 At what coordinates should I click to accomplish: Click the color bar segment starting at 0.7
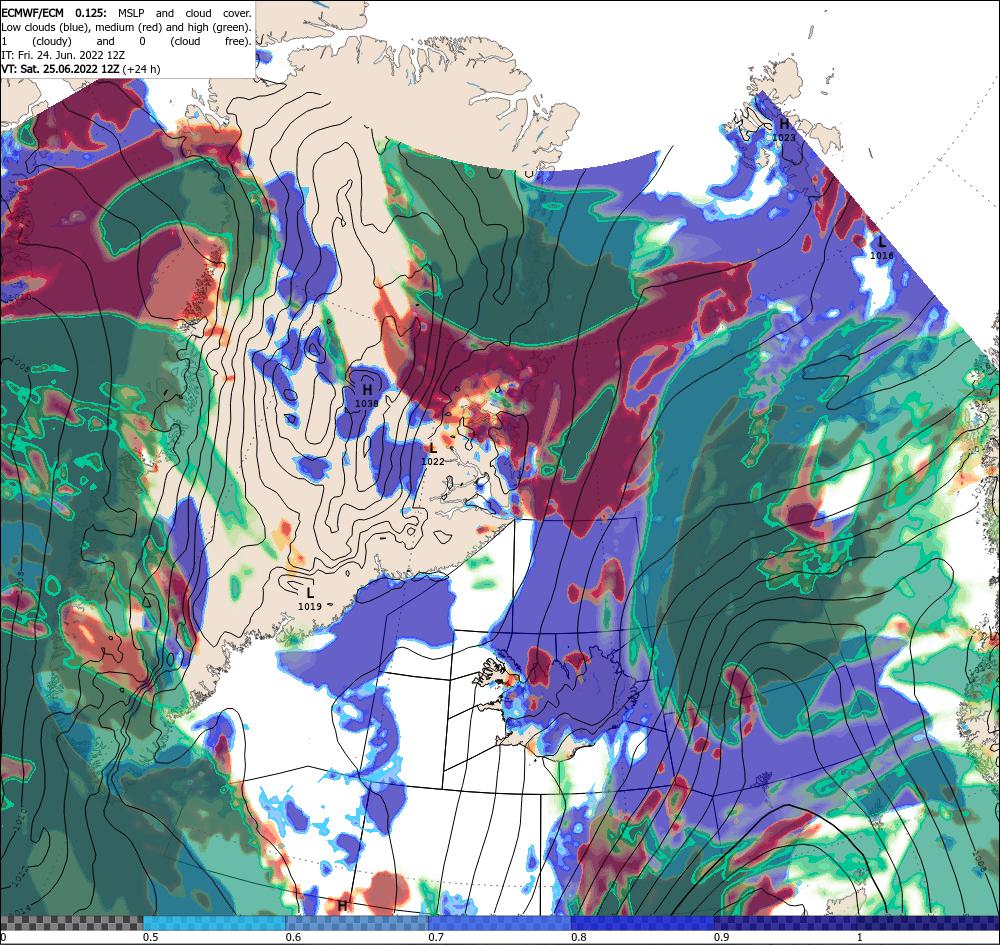click(x=500, y=923)
